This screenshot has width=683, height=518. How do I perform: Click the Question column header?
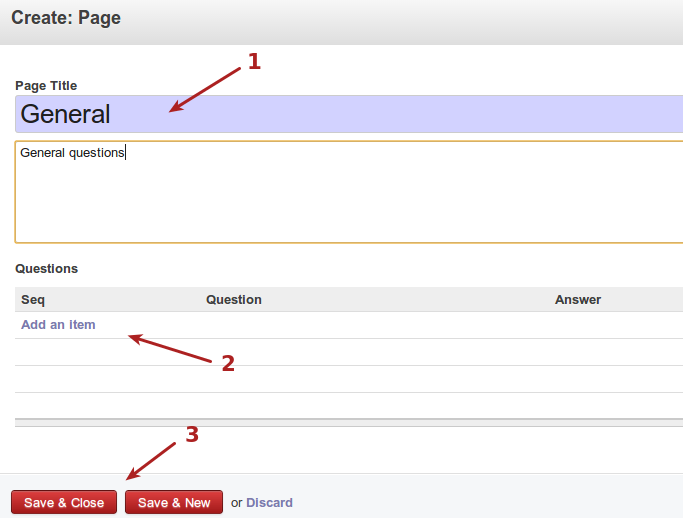233,299
